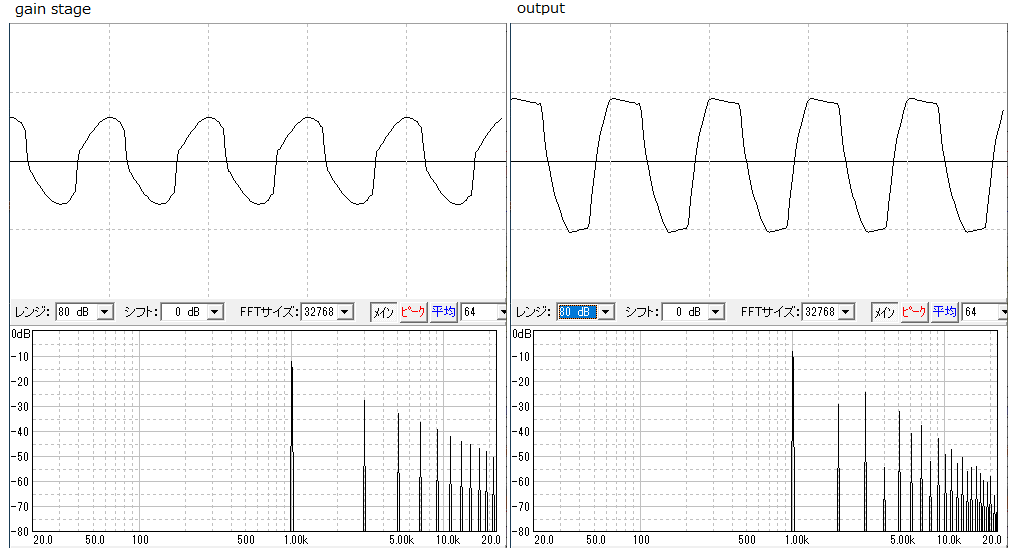Click the 50.0 frequency label in output spectrum
1020x560 pixels.
pyautogui.click(x=596, y=540)
